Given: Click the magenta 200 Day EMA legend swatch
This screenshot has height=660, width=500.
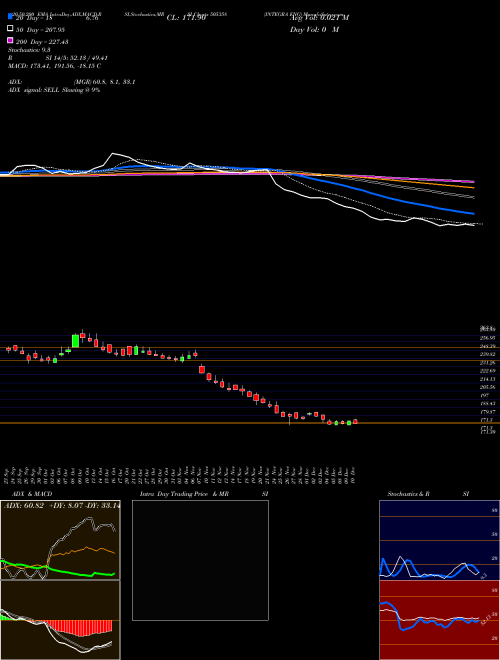Looking at the screenshot, I should point(10,40).
